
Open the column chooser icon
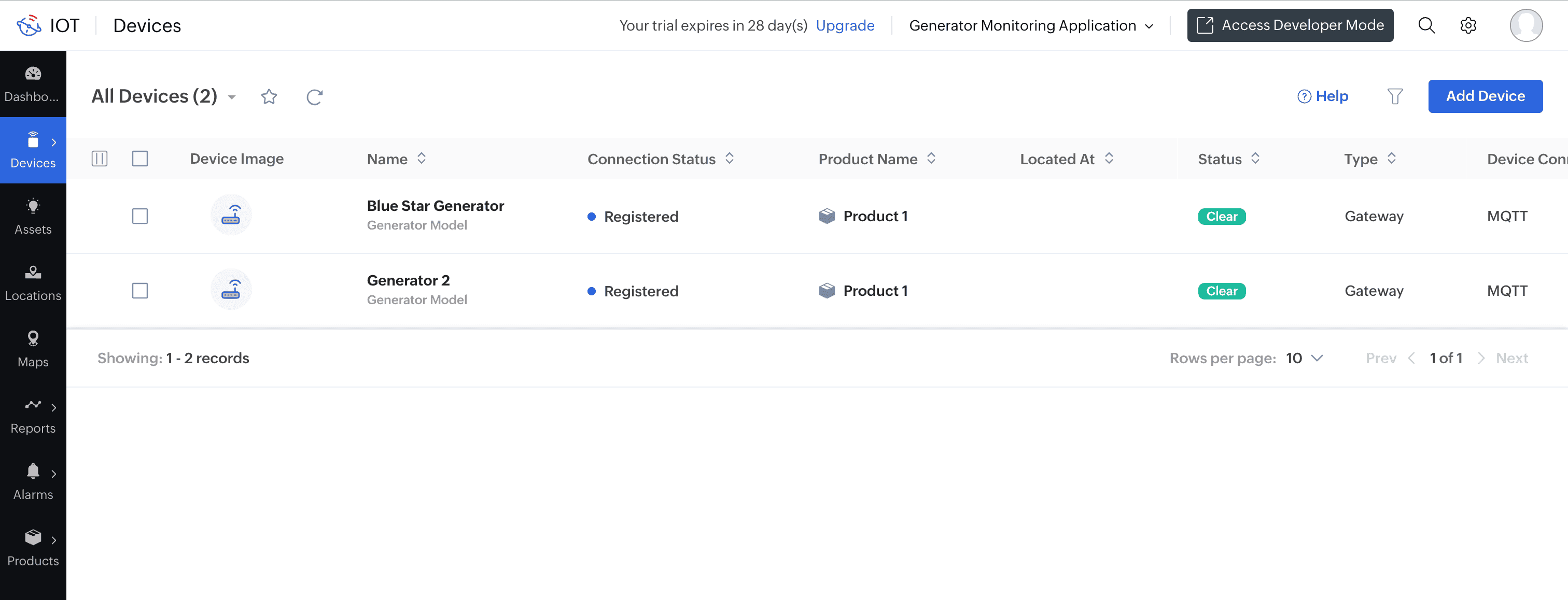(x=99, y=159)
